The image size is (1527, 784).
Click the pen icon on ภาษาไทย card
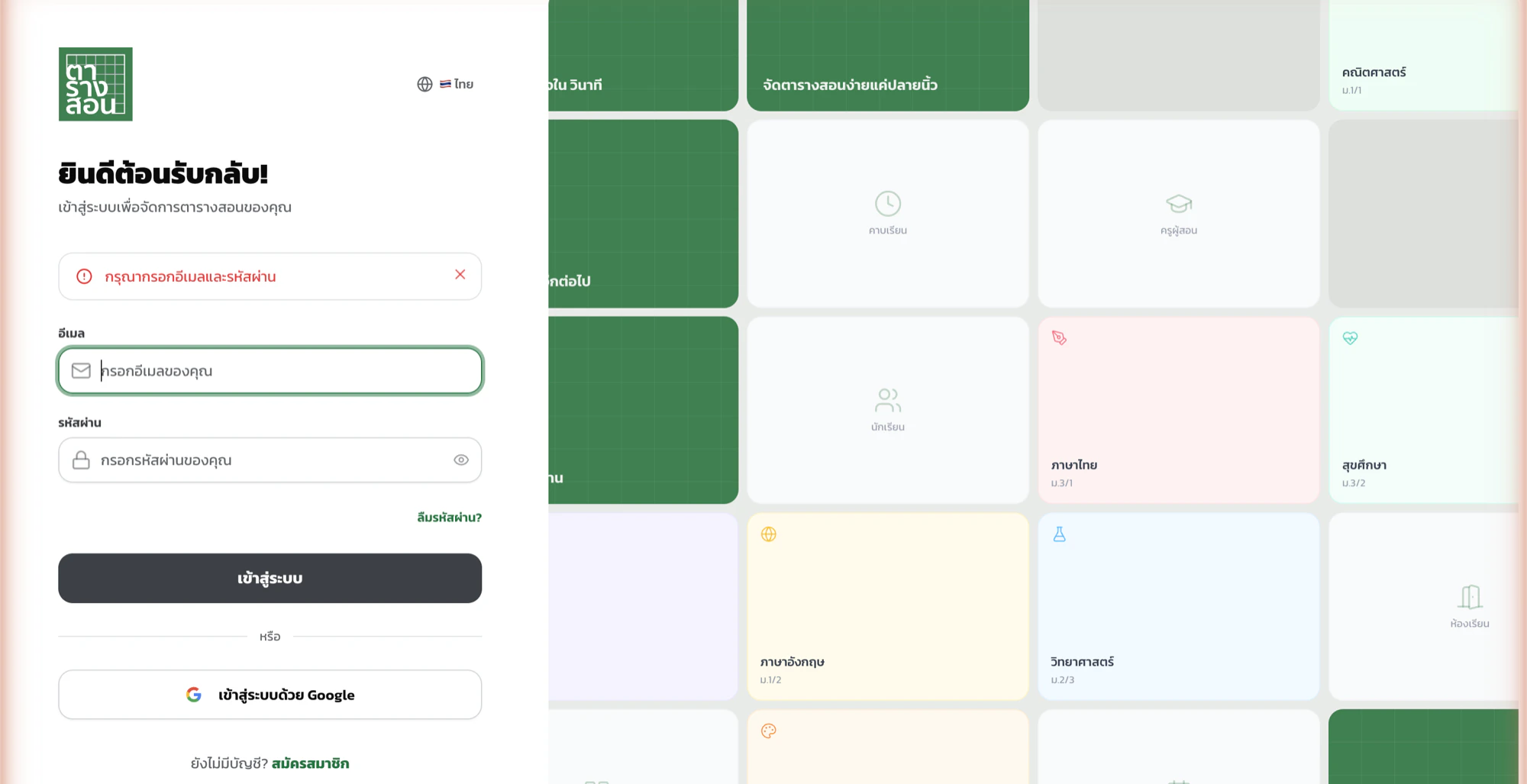(x=1060, y=338)
